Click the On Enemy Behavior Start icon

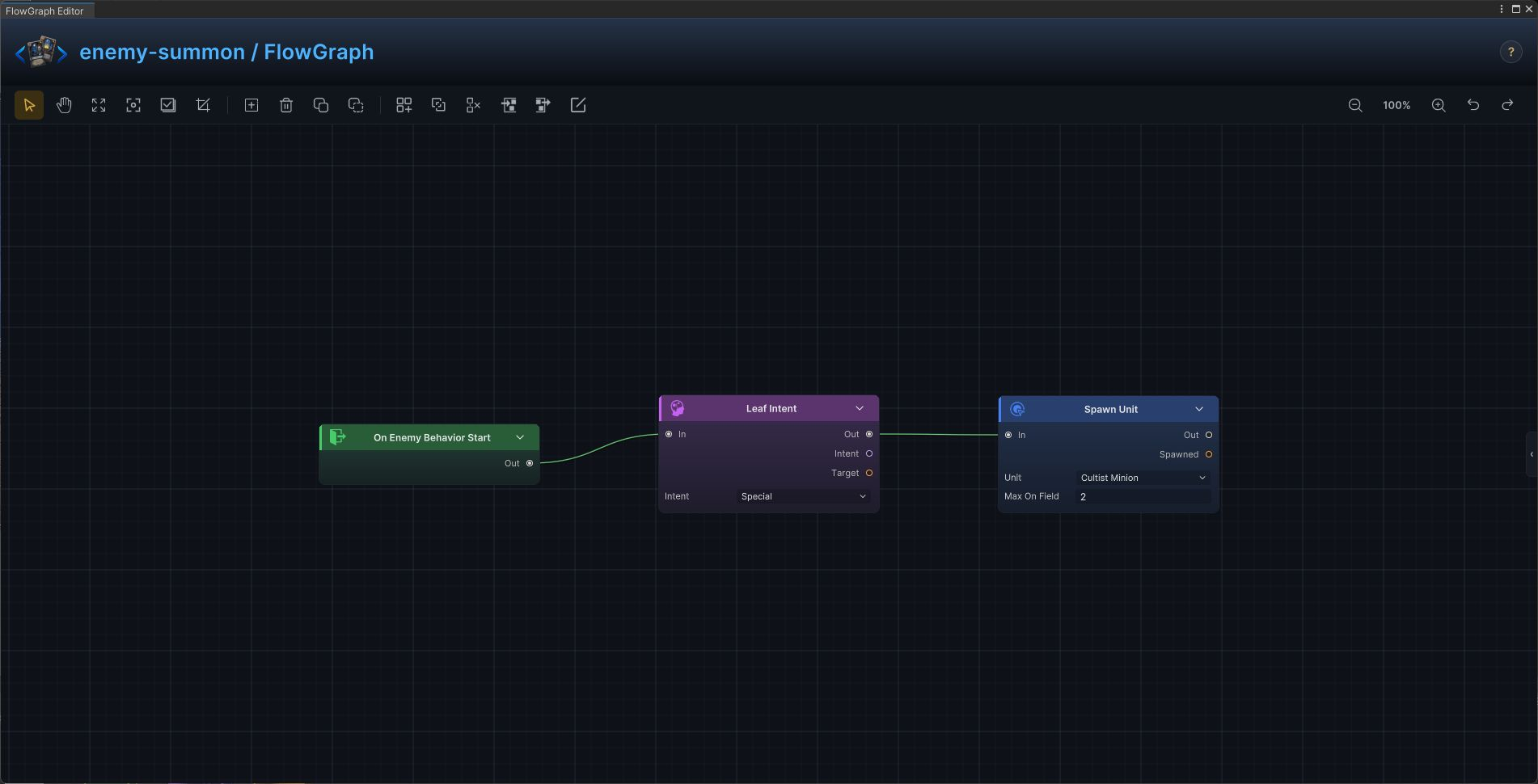pos(338,437)
